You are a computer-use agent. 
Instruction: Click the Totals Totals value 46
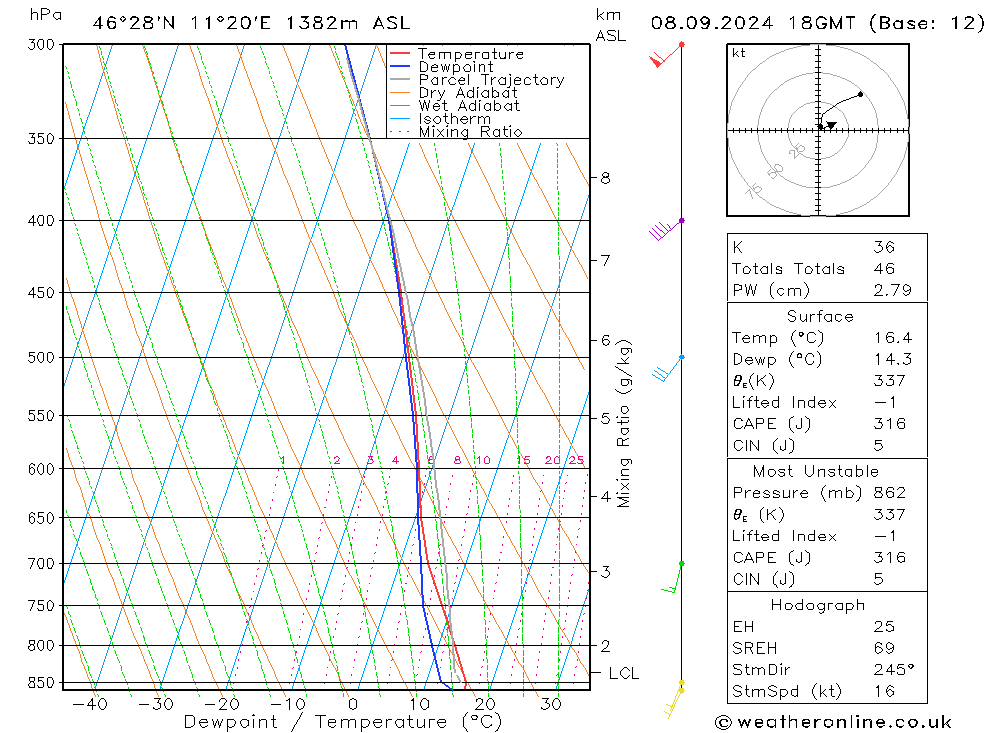tap(884, 269)
